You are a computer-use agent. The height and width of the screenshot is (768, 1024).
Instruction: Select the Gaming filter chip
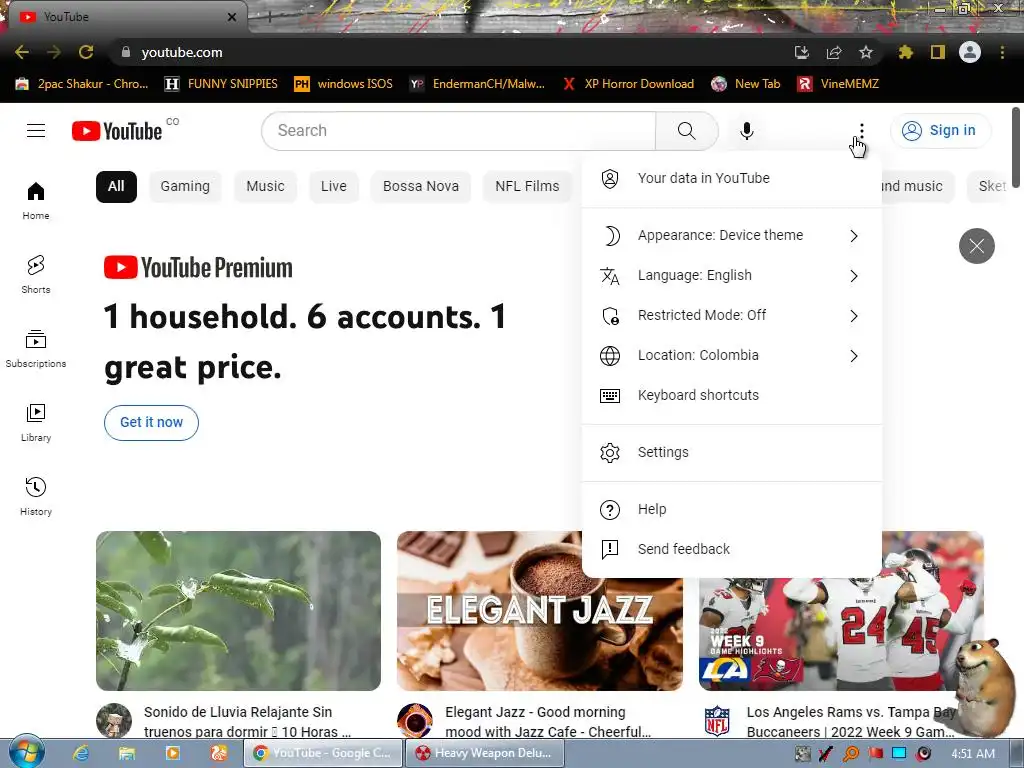[185, 186]
